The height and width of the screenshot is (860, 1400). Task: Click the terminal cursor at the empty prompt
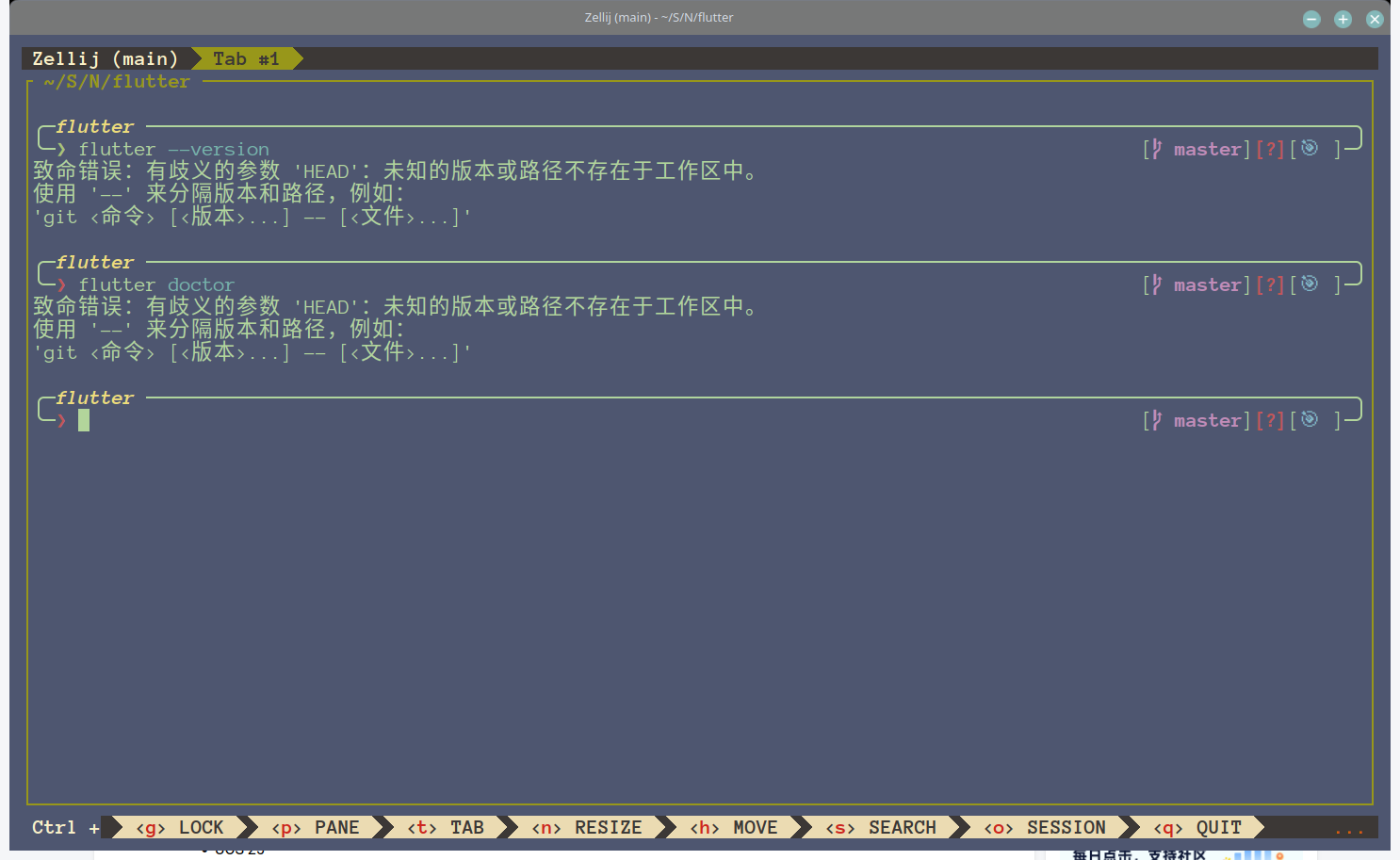click(x=84, y=420)
